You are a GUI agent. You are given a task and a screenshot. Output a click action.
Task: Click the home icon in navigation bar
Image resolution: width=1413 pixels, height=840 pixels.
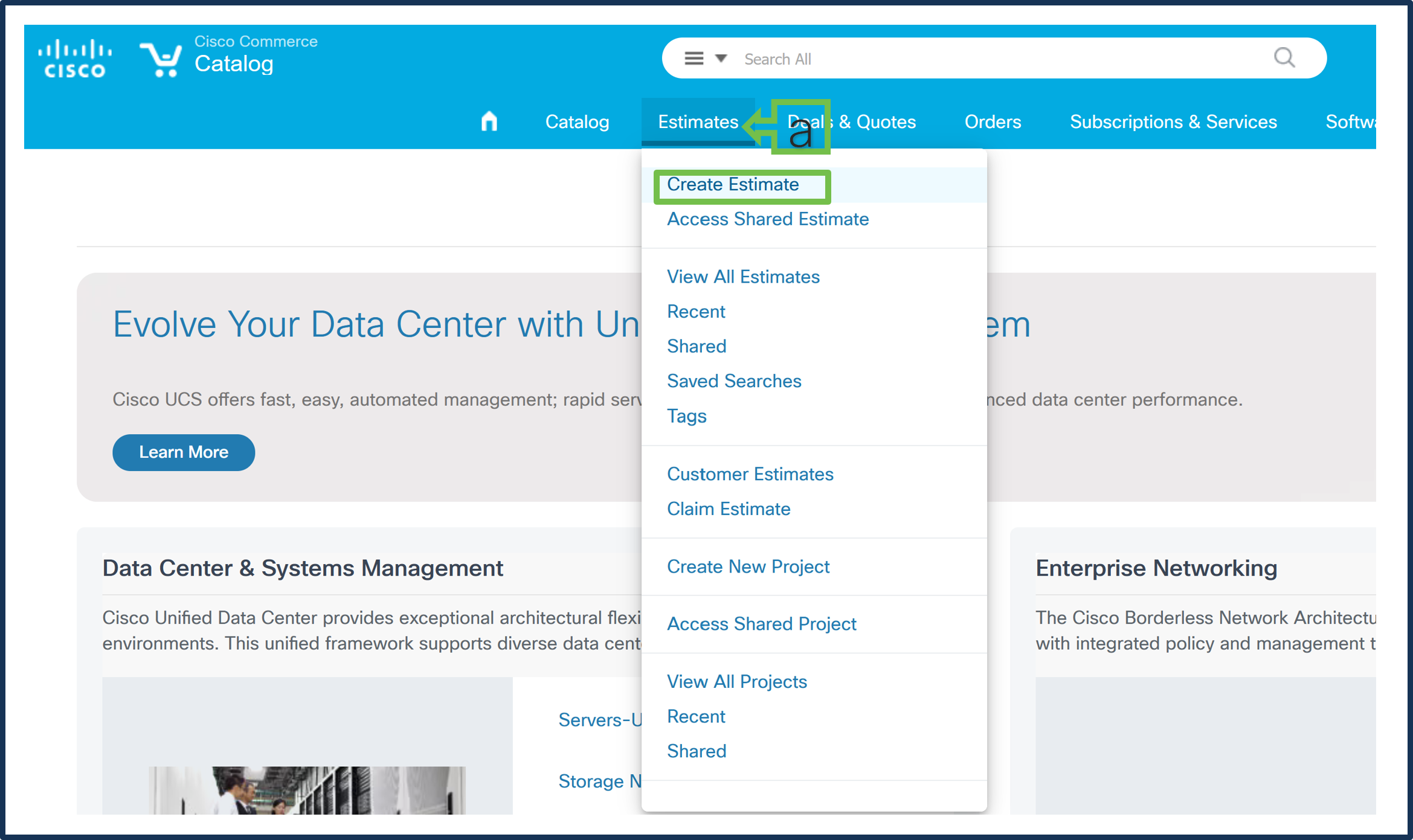[489, 121]
